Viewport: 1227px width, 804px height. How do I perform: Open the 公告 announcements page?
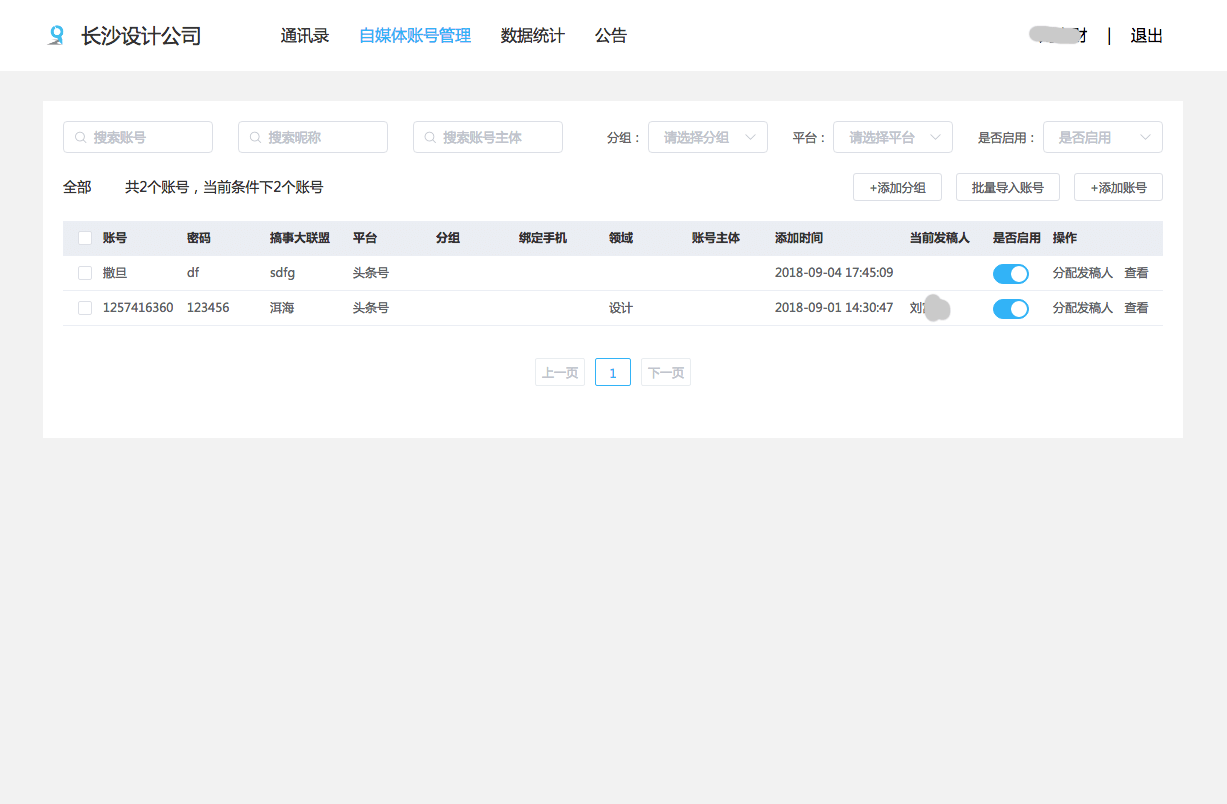pyautogui.click(x=611, y=36)
